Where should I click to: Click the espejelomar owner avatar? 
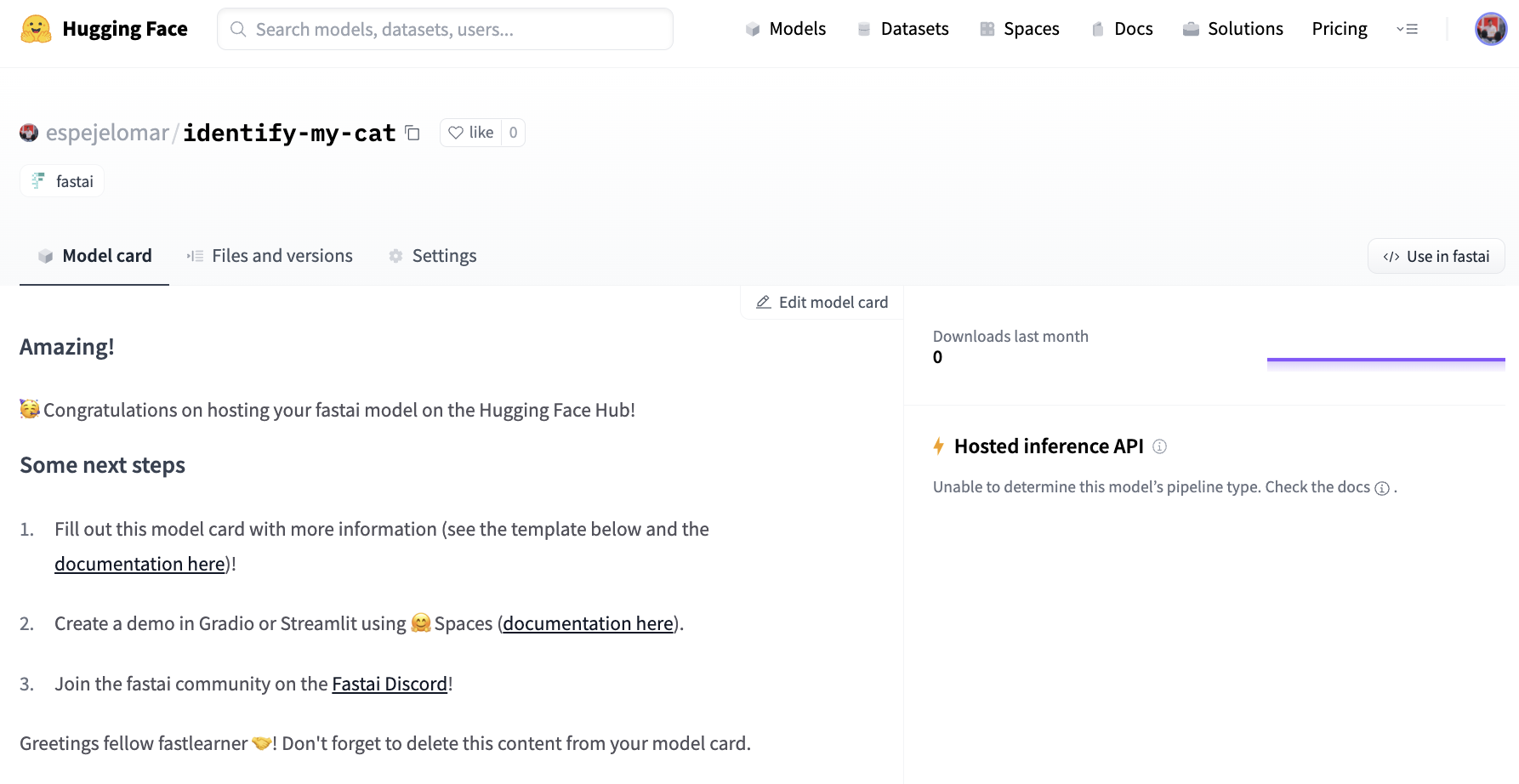point(29,133)
